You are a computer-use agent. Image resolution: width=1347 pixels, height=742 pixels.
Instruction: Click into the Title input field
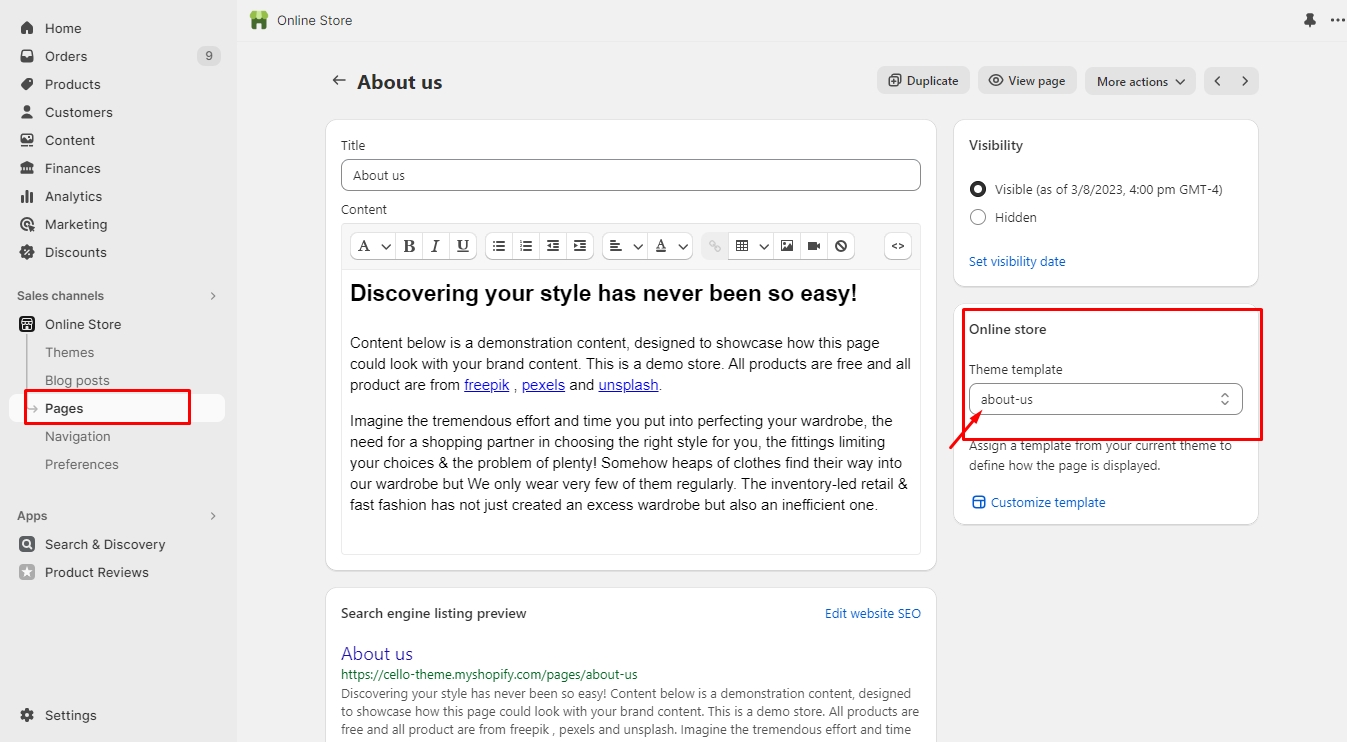tap(630, 175)
